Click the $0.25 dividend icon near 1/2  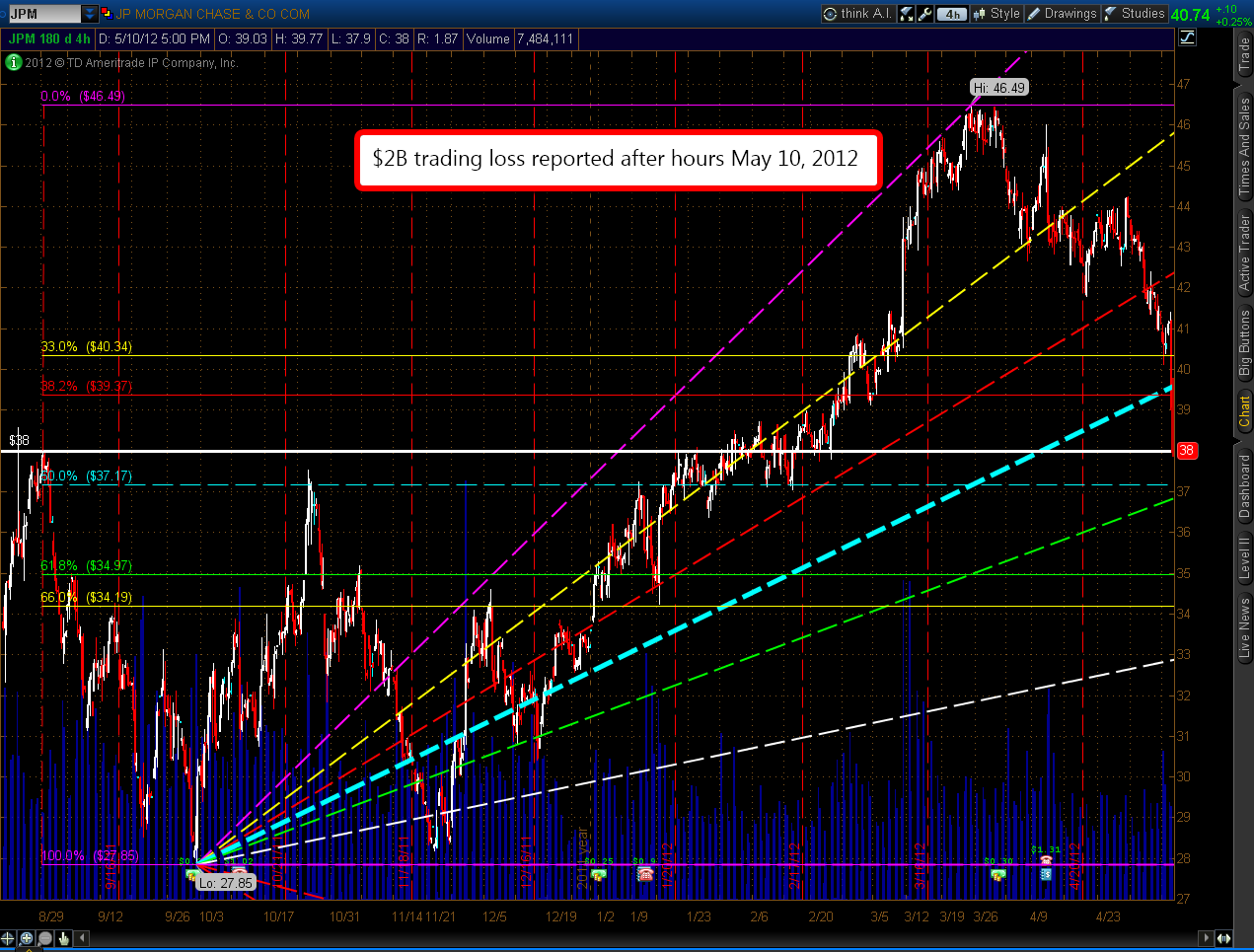[598, 874]
